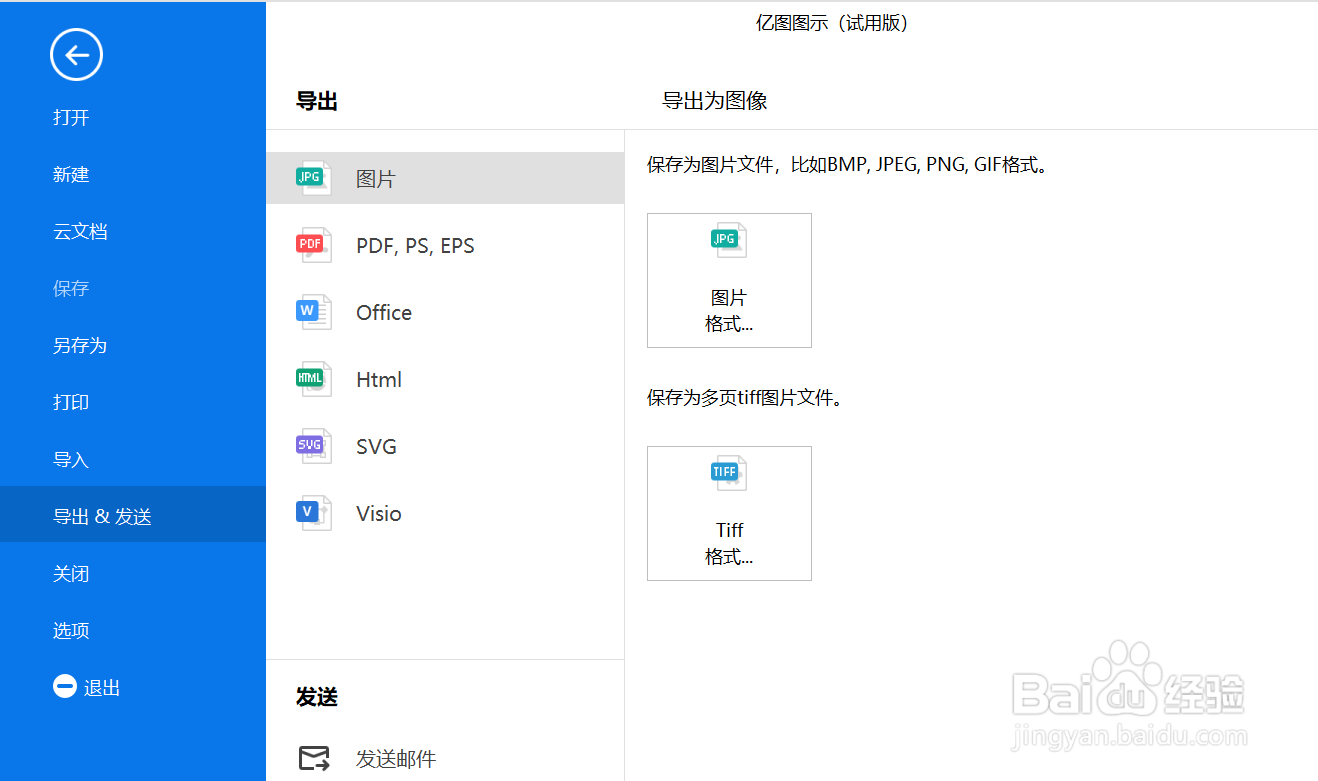The image size is (1318, 781).
Task: Click the TIFF file icon in Tiff card
Action: (x=729, y=472)
